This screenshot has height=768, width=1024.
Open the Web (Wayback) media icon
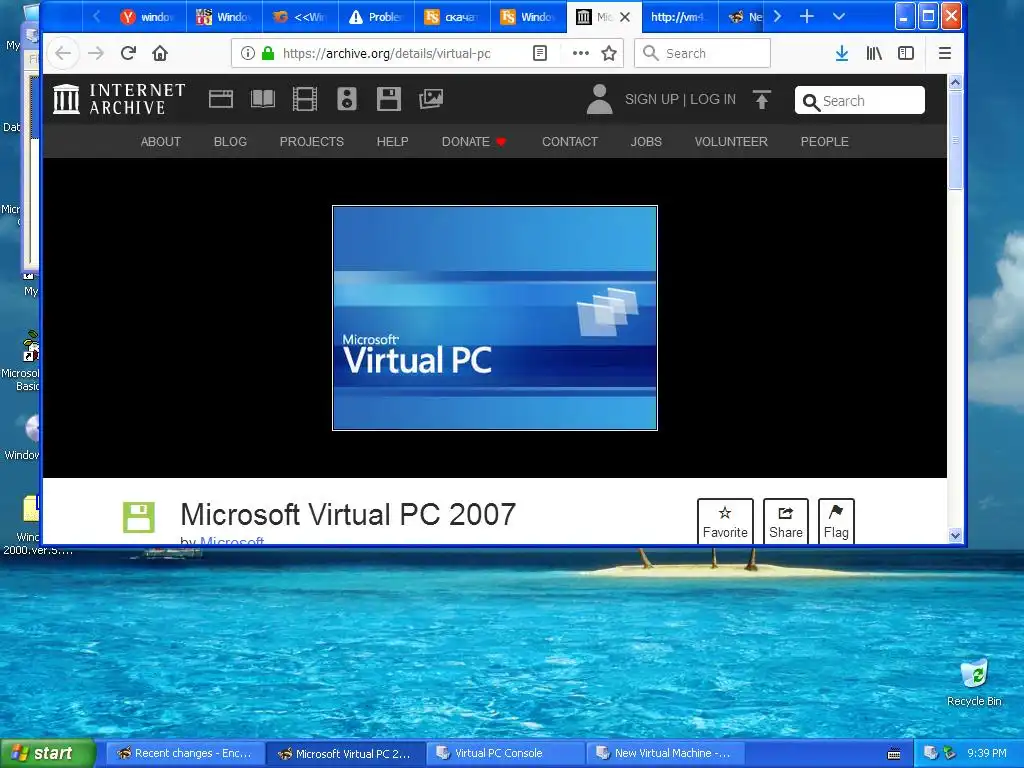[x=221, y=99]
